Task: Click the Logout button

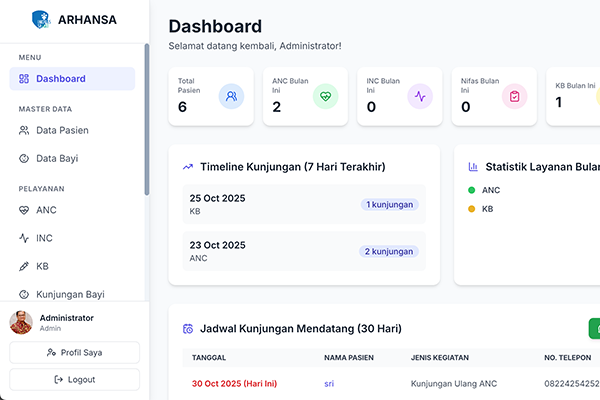Action: [75, 380]
